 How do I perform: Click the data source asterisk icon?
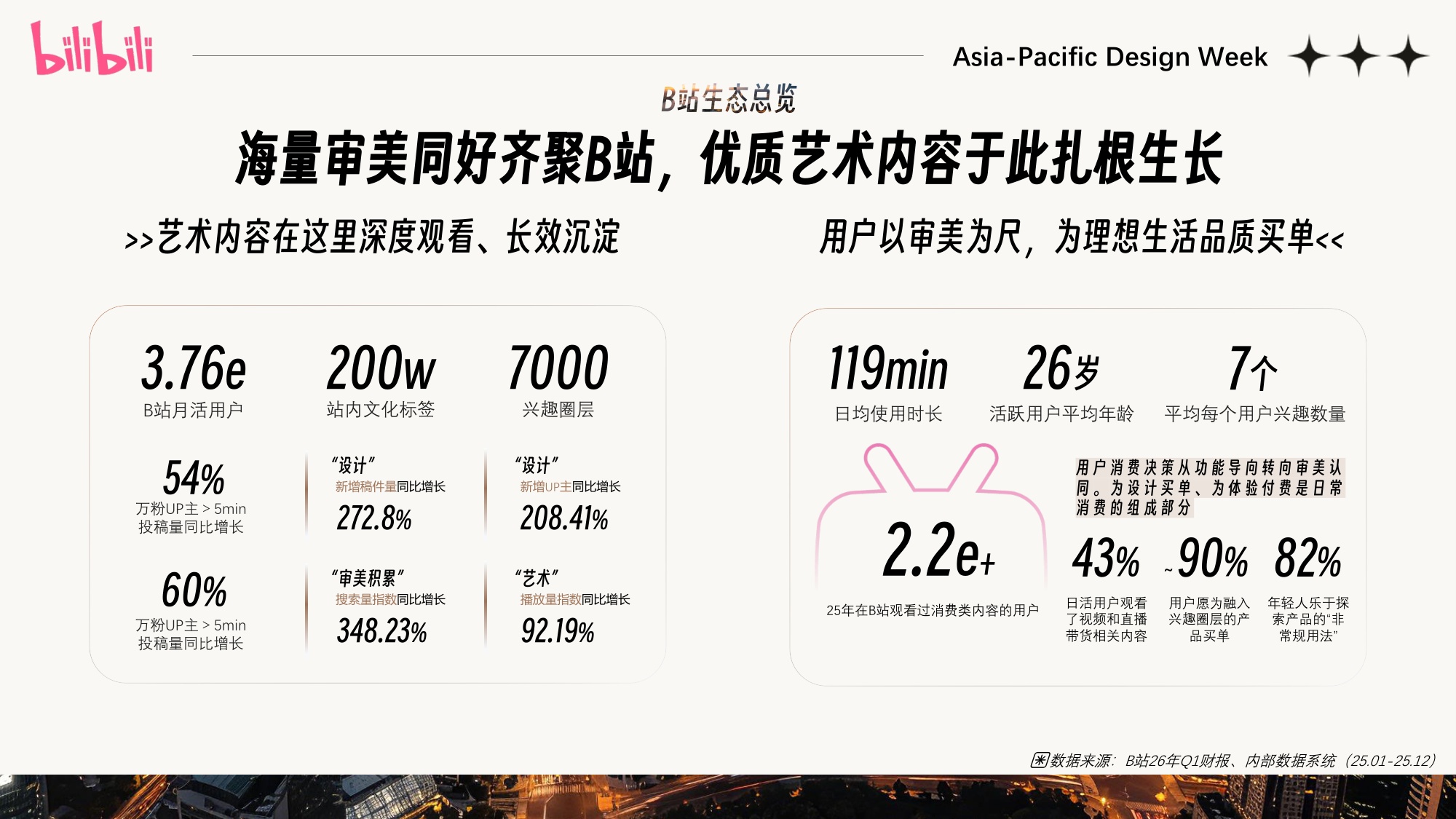click(1040, 760)
